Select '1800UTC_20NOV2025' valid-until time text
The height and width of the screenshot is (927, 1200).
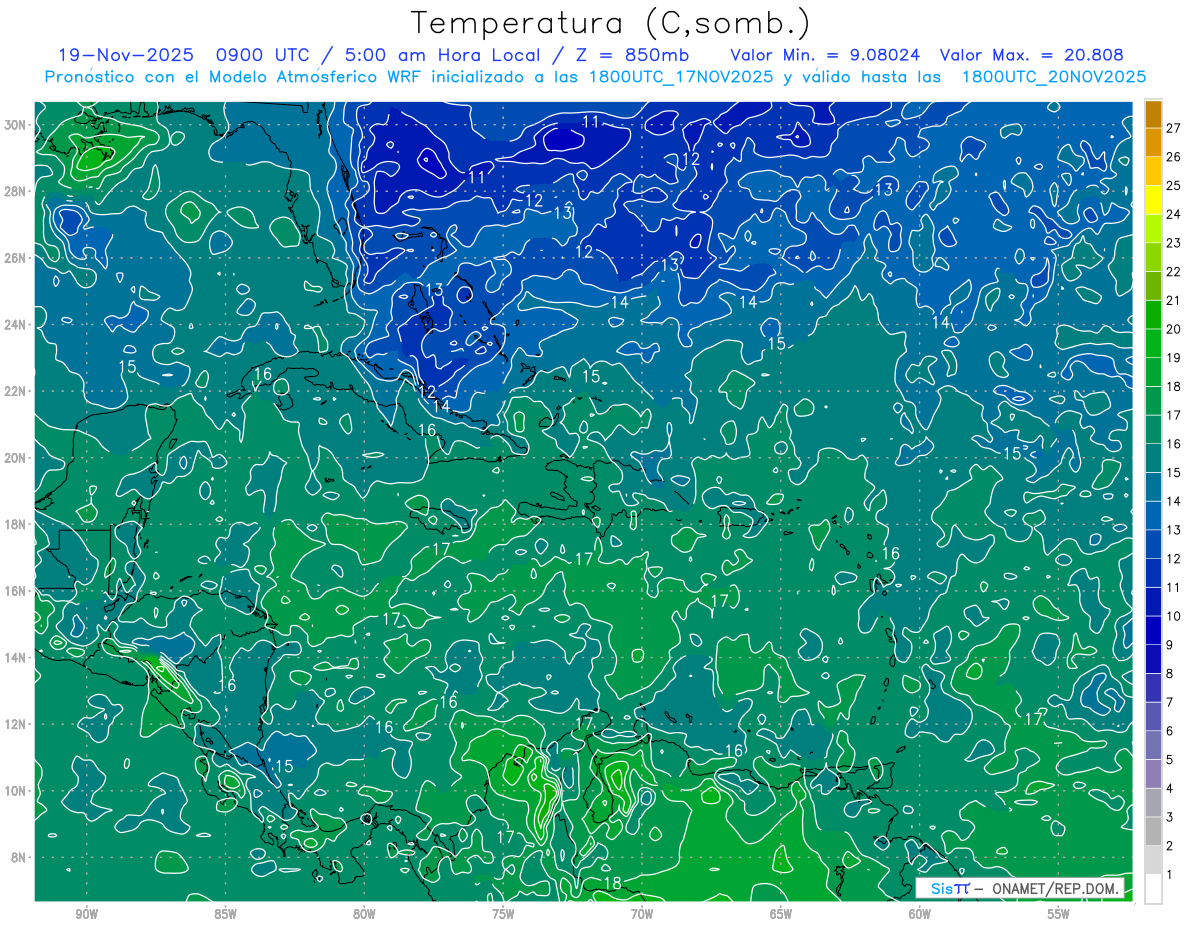pos(1053,77)
